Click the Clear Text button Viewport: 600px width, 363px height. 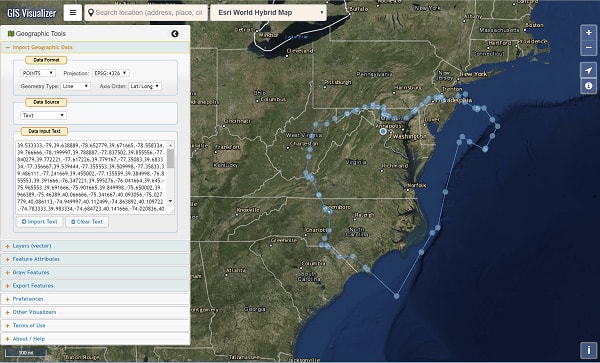coord(87,222)
